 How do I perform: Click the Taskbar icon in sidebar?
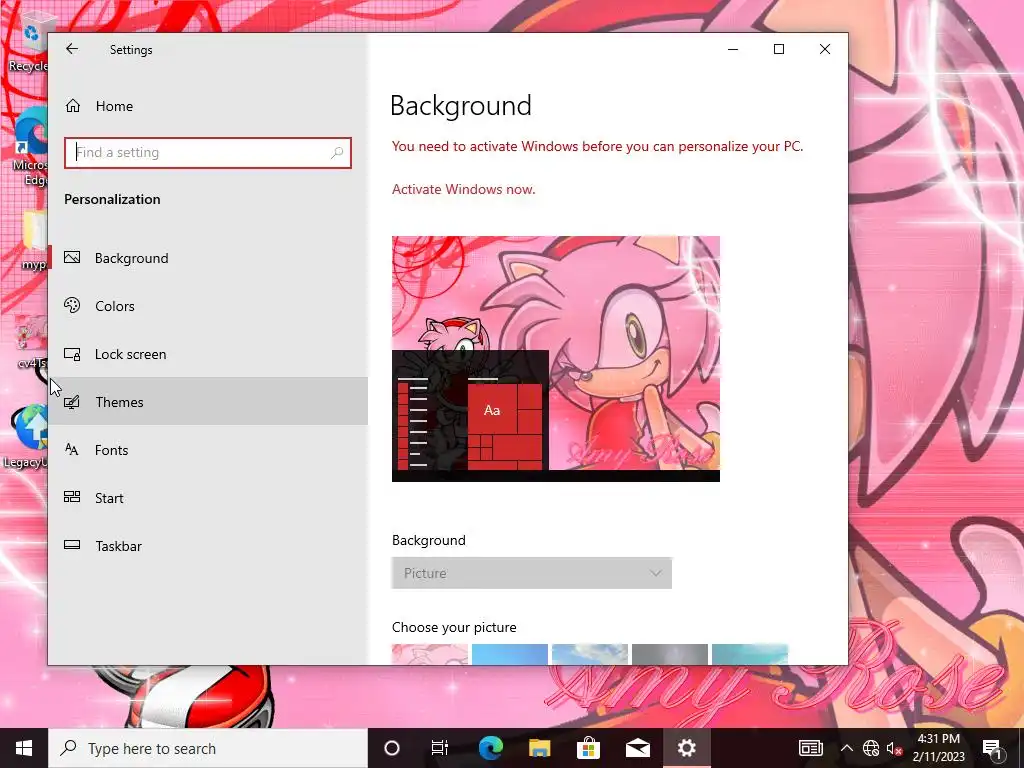click(72, 545)
